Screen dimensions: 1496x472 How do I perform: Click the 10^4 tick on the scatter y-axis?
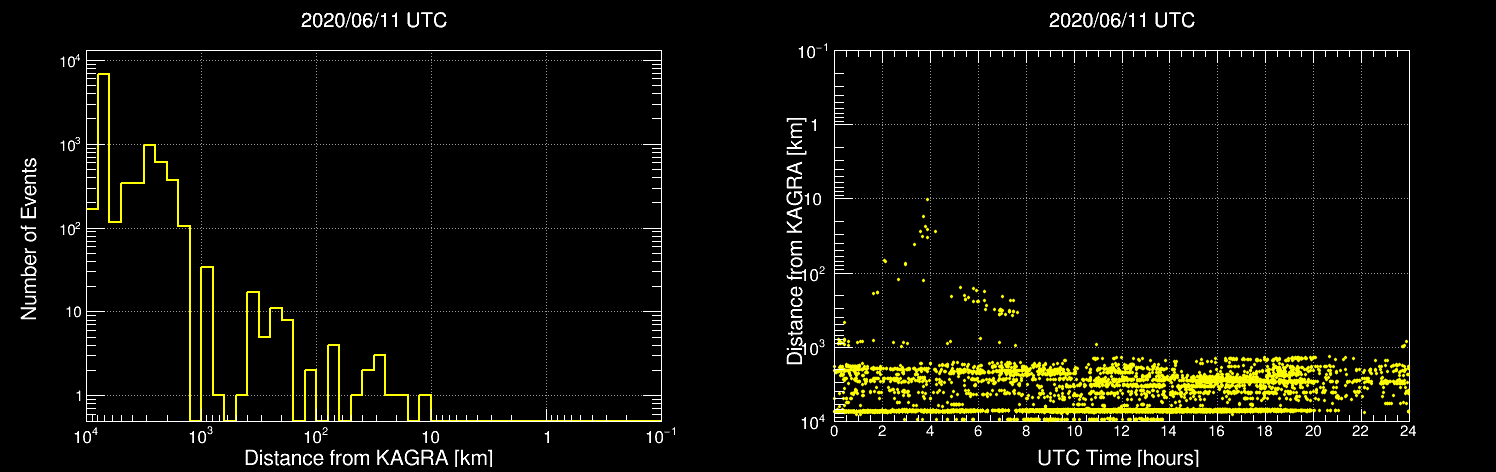point(815,420)
